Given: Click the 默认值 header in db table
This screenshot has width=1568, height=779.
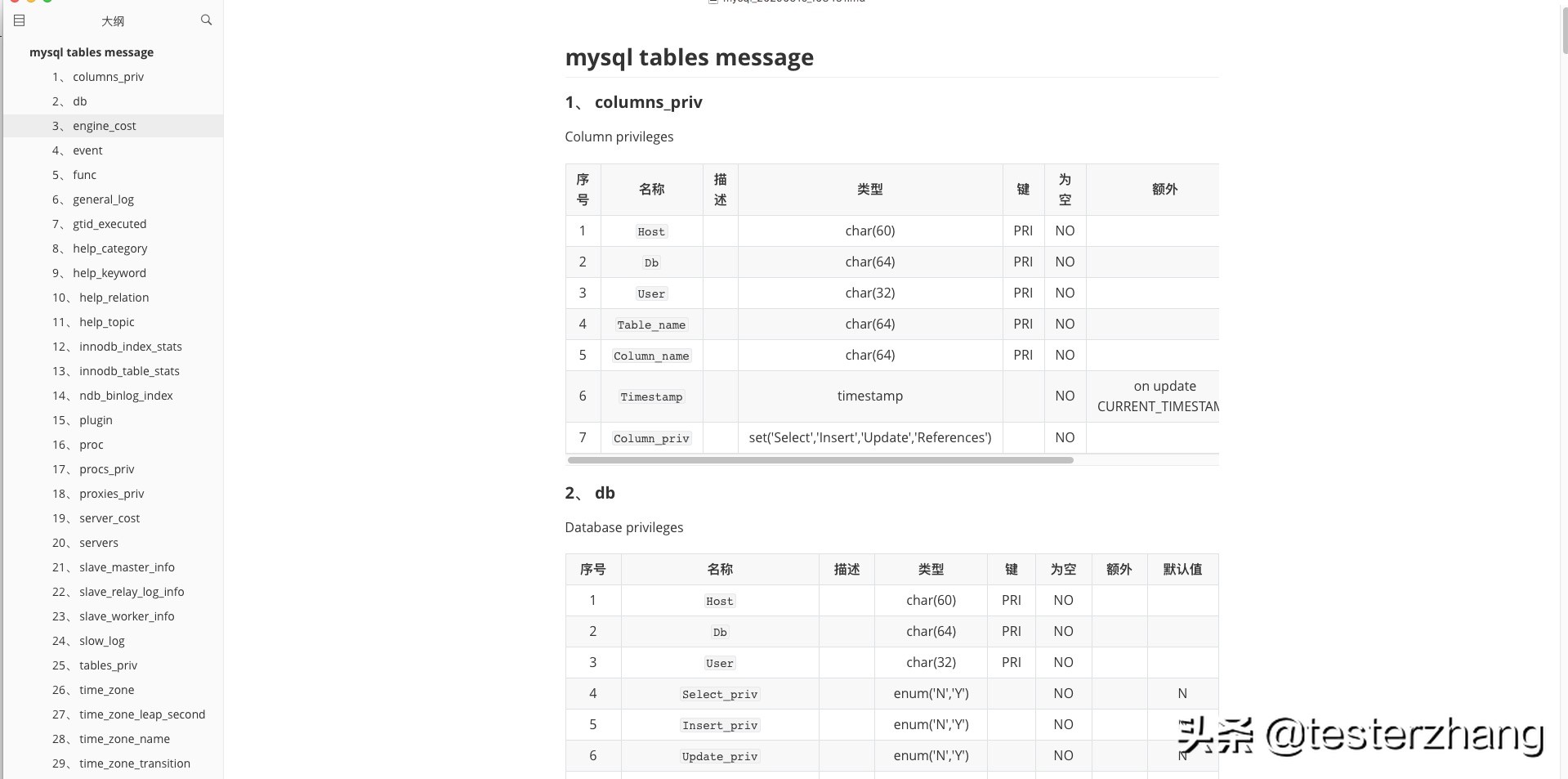Looking at the screenshot, I should click(1182, 570).
